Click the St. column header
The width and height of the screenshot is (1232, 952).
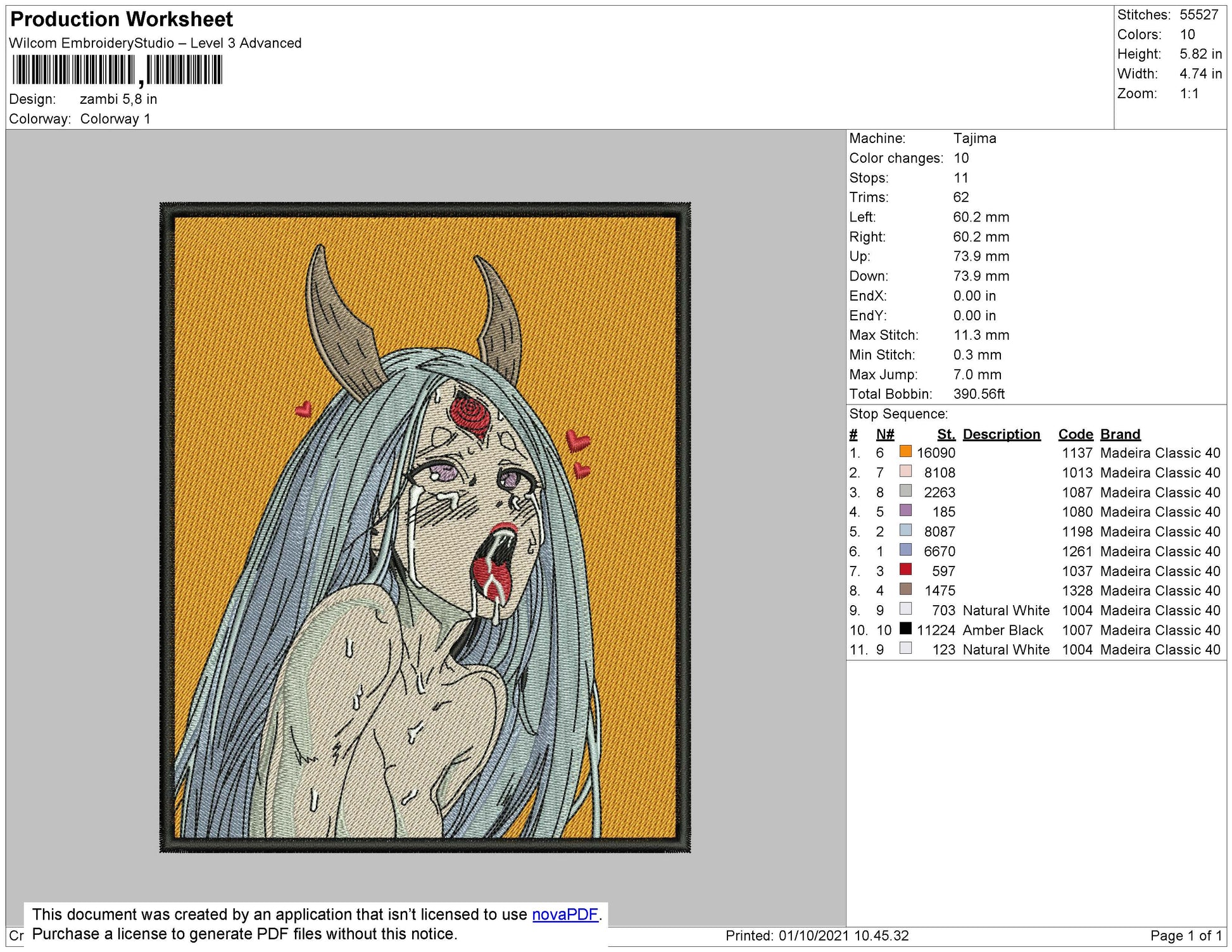tap(946, 434)
